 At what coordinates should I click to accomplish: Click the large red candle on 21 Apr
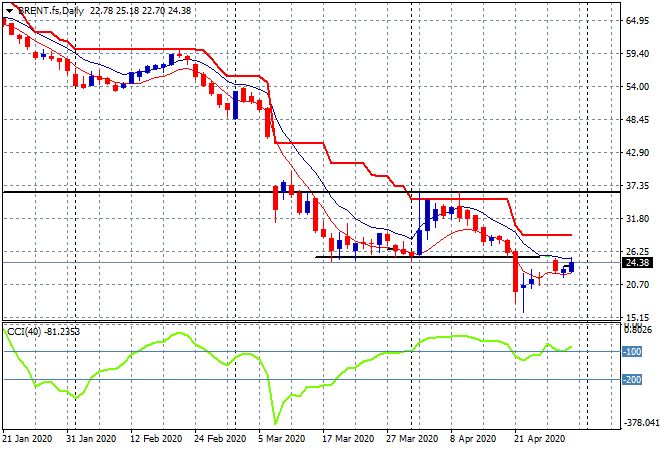pos(515,271)
